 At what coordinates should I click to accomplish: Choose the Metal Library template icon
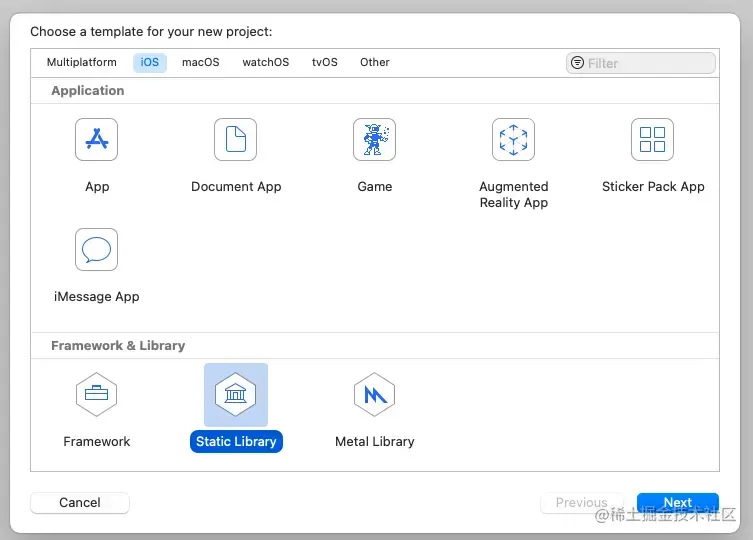coord(375,394)
